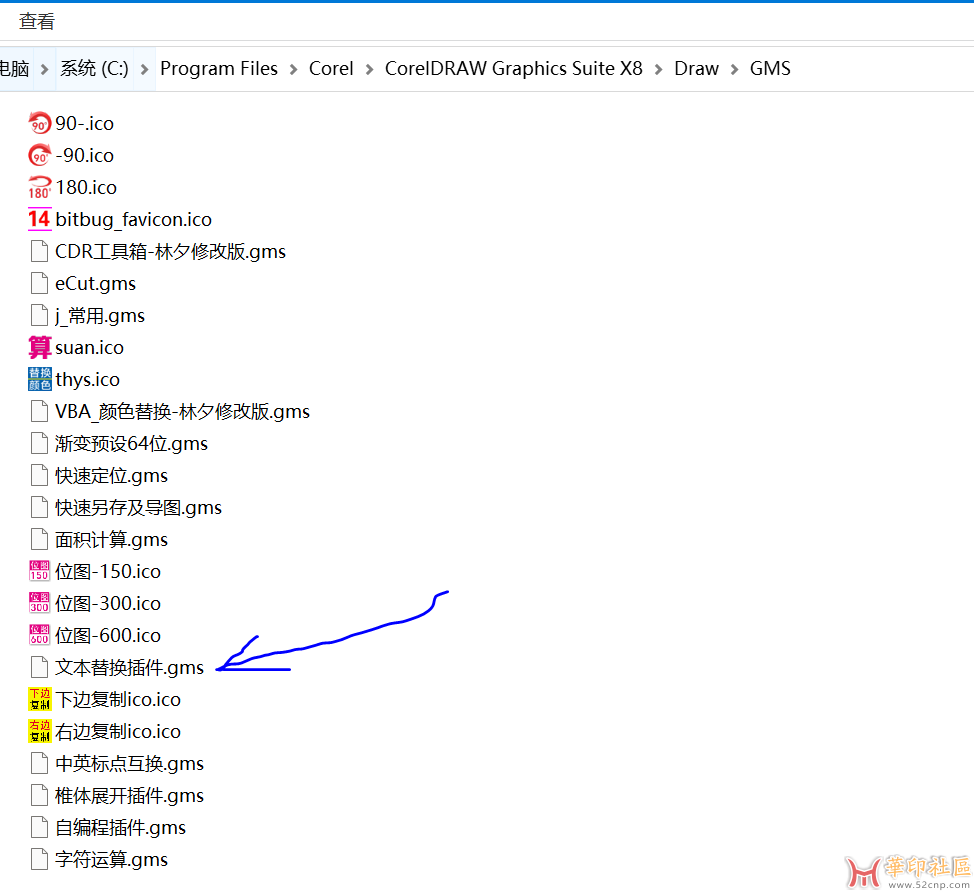
Task: Navigate to 系统 (C:) in address bar
Action: click(x=94, y=68)
